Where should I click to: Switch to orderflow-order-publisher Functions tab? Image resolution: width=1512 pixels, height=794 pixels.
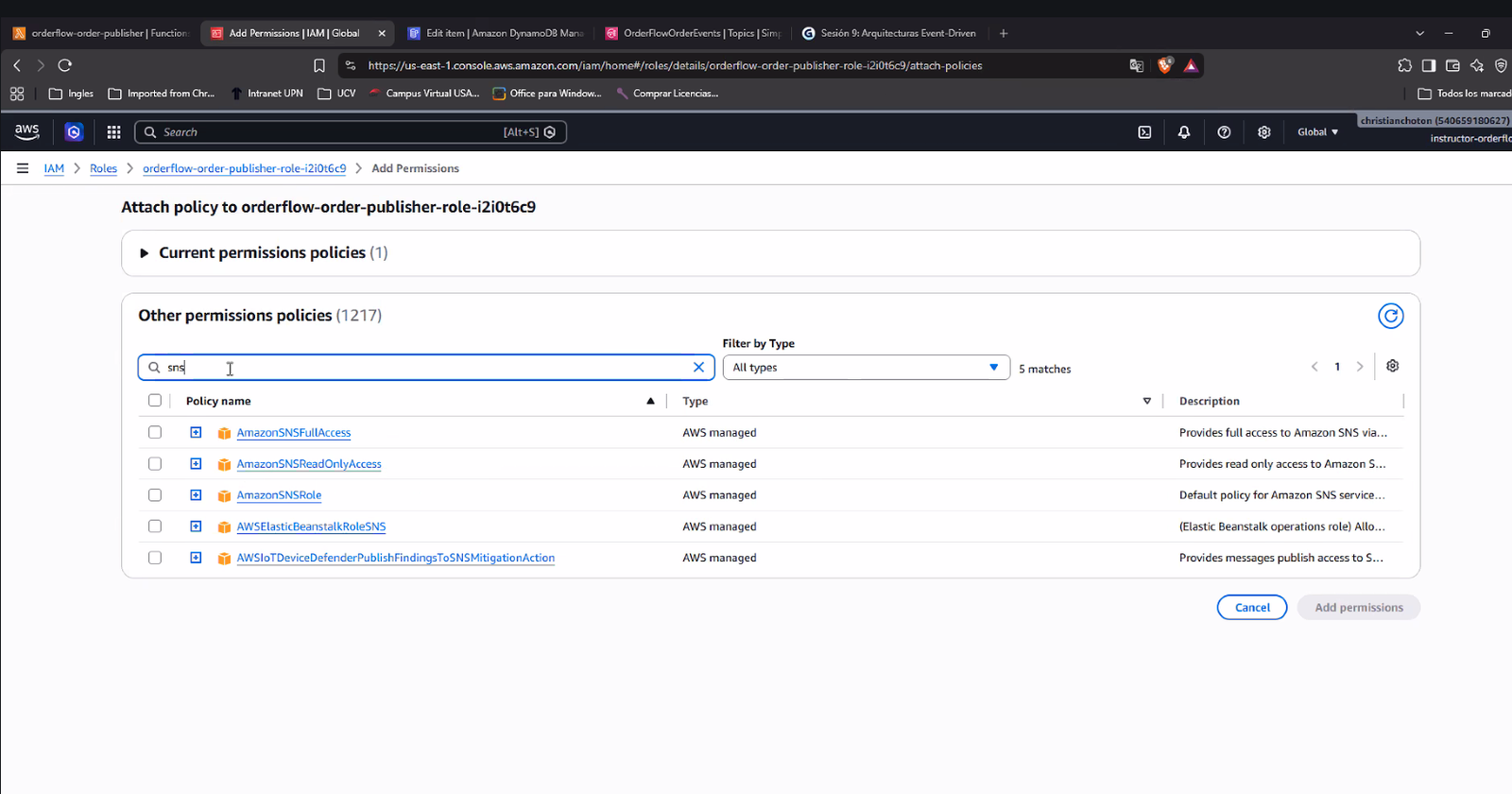[100, 33]
